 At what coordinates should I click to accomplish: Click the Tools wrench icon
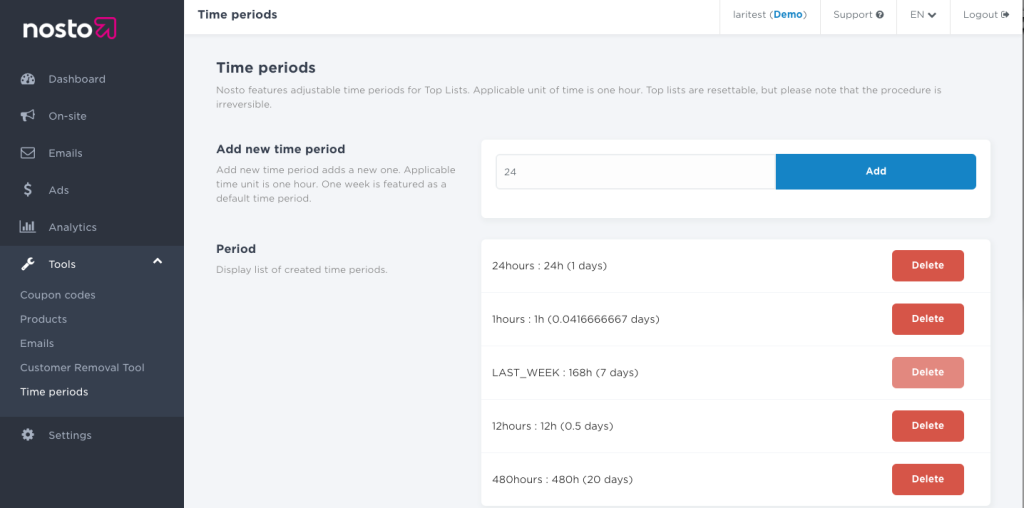point(28,264)
